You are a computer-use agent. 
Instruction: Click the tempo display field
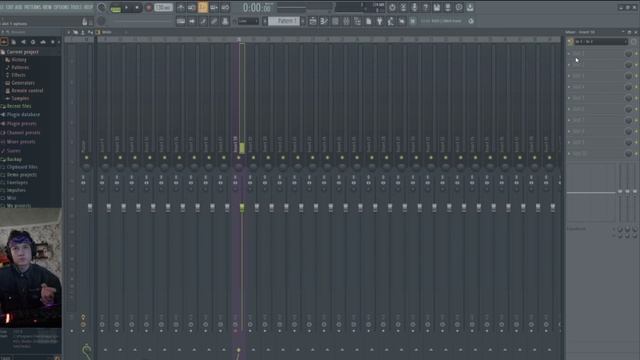point(163,8)
